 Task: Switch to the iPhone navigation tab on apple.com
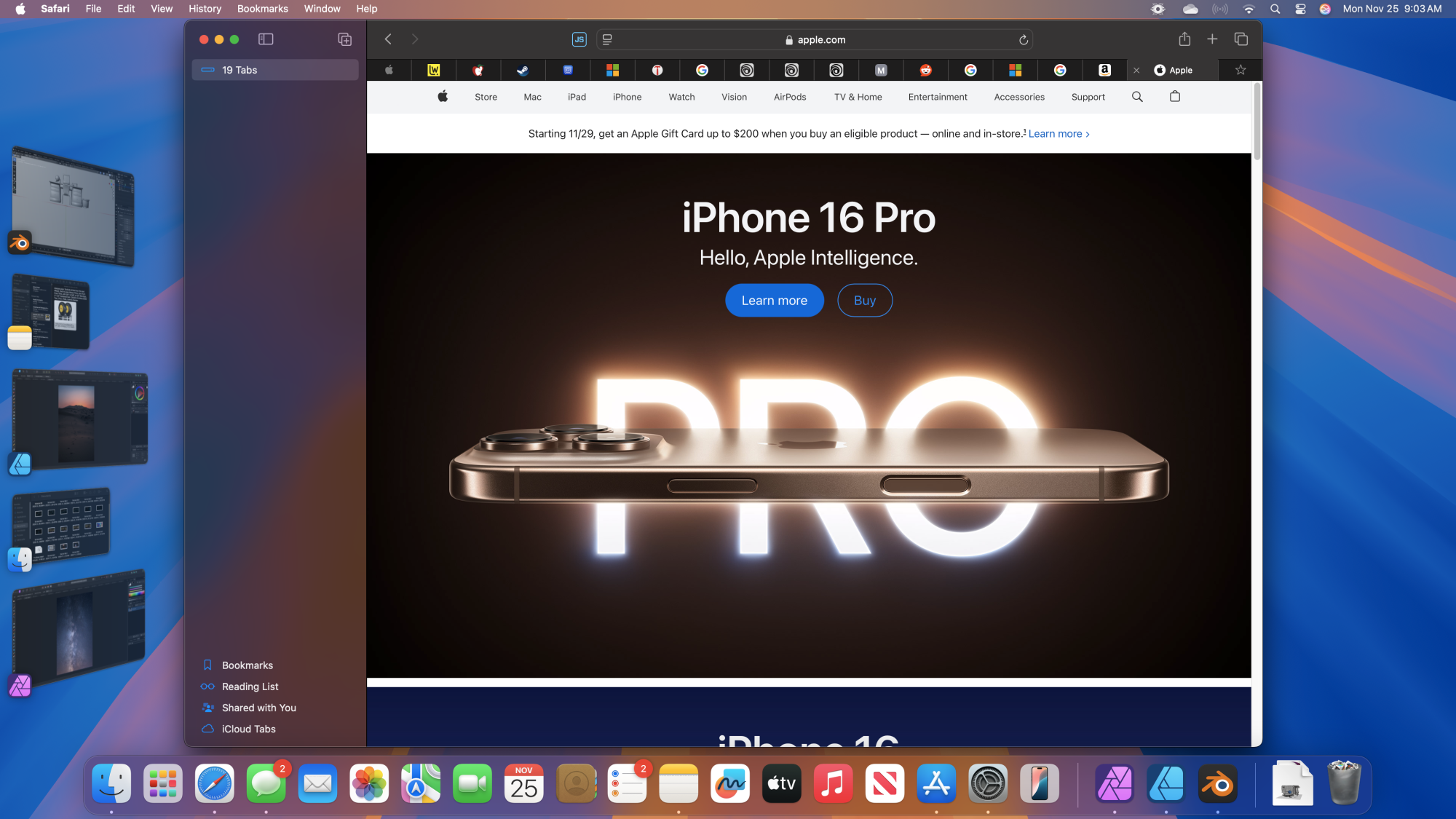coord(627,96)
